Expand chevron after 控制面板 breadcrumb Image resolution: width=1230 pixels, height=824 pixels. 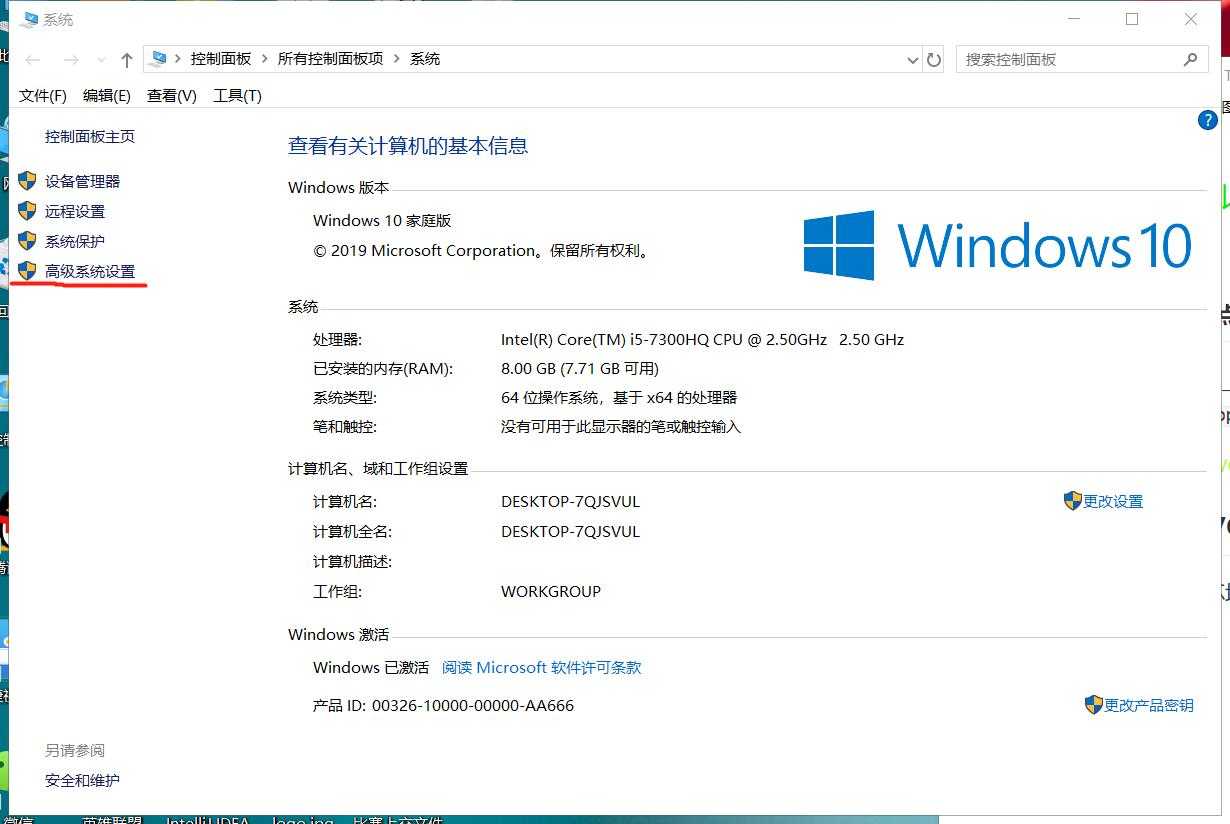click(264, 59)
